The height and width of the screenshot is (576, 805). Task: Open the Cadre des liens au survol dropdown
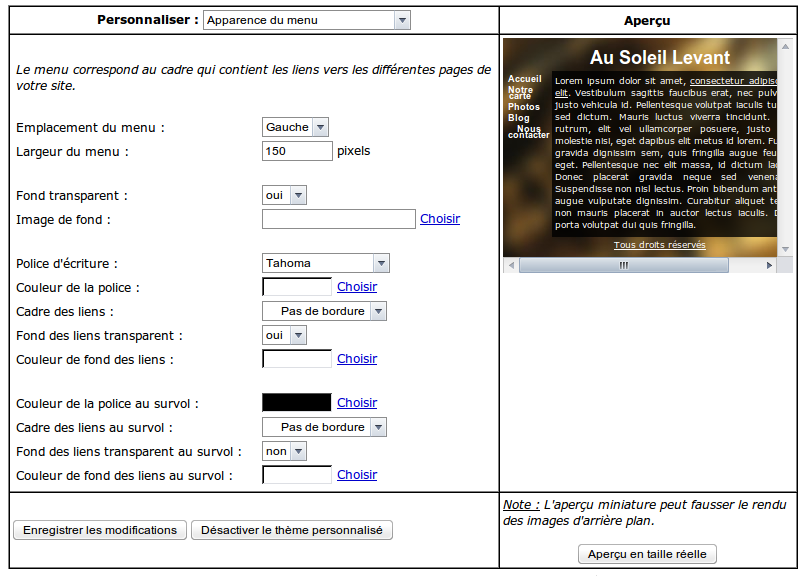point(324,427)
